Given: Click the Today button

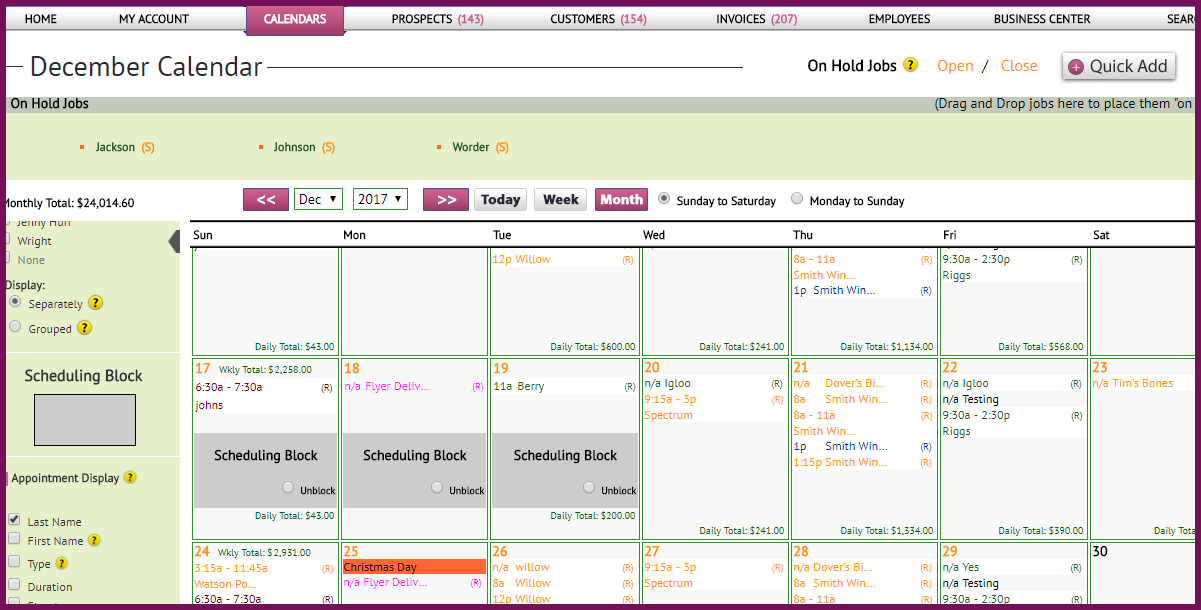Looking at the screenshot, I should coord(501,200).
